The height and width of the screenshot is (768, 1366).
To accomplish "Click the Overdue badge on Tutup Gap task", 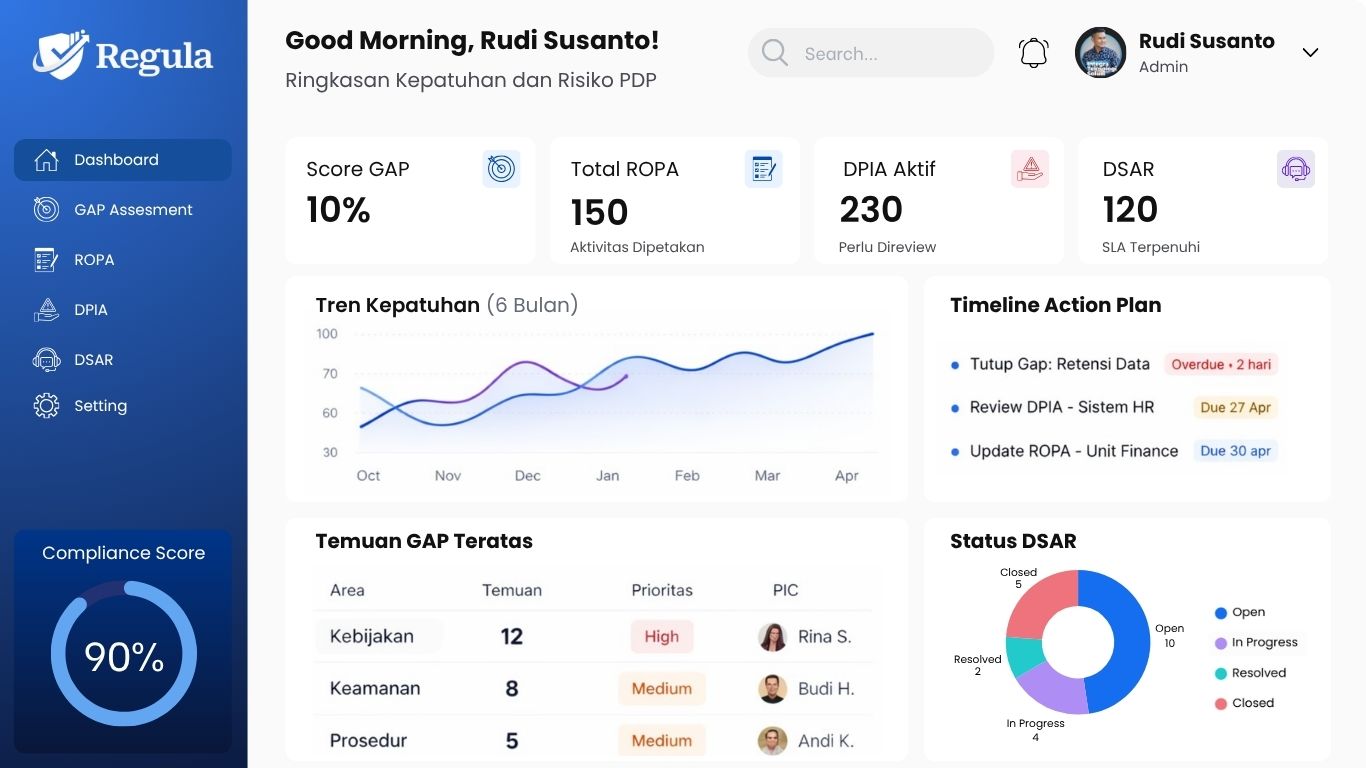I will (1220, 364).
